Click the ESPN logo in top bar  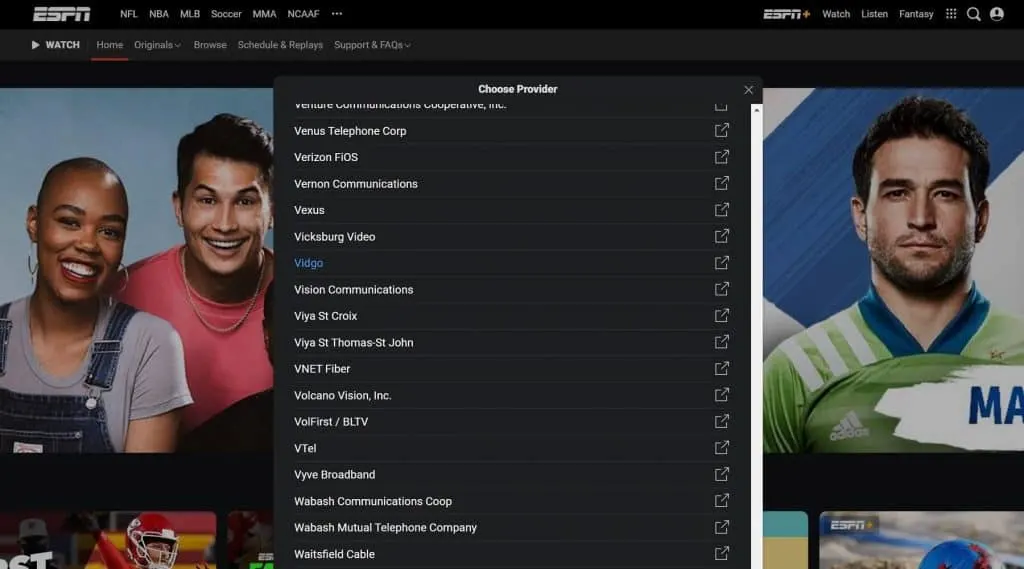61,14
